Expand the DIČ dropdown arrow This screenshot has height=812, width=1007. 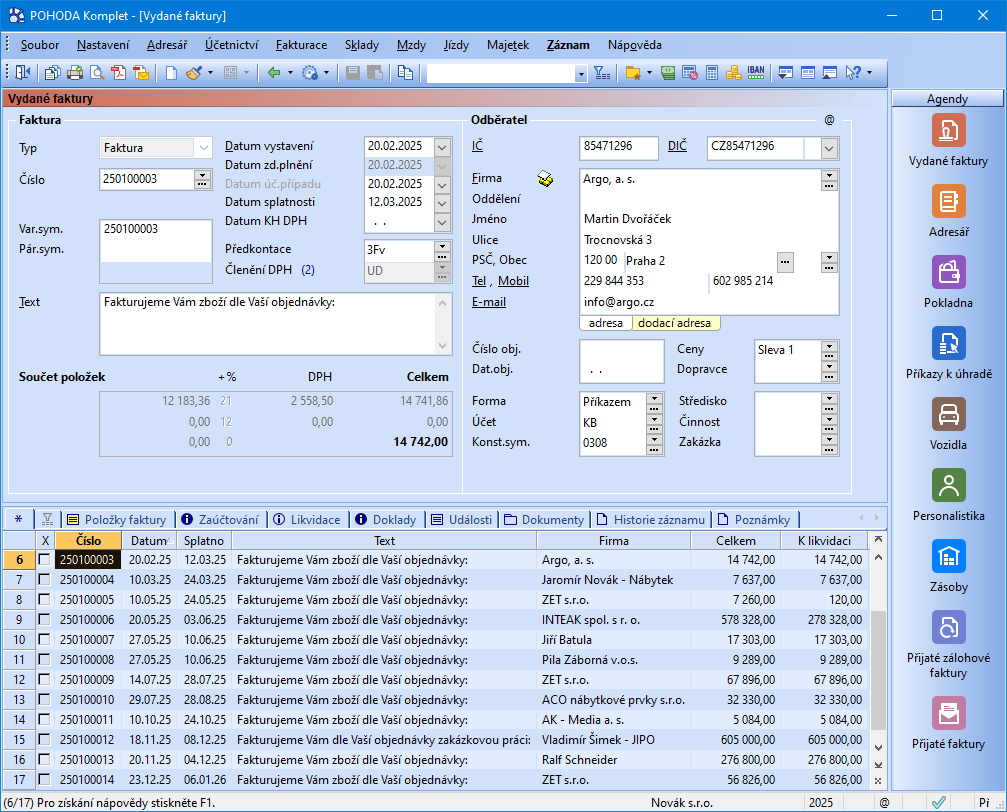[x=829, y=148]
